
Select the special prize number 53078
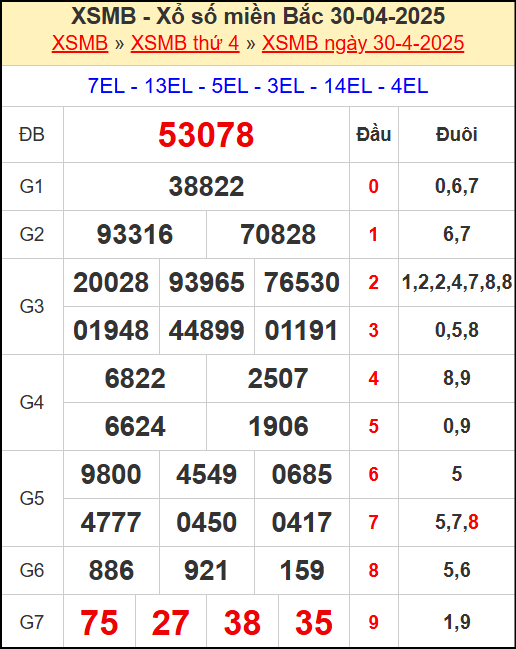pos(206,135)
